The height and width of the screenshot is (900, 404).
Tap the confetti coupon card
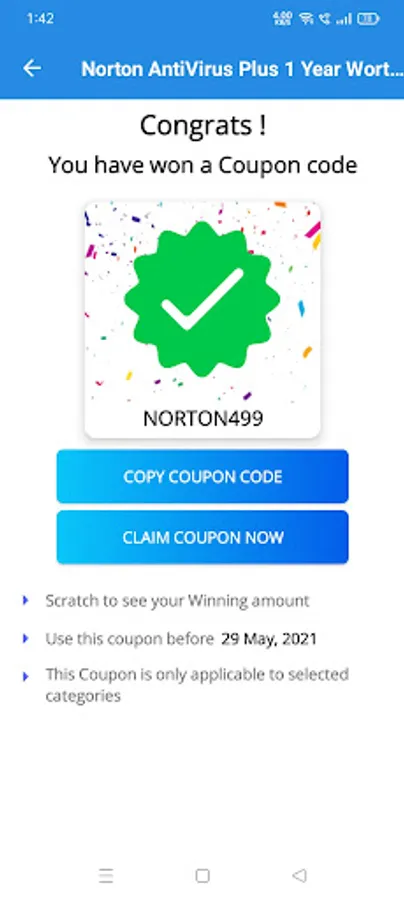[203, 320]
